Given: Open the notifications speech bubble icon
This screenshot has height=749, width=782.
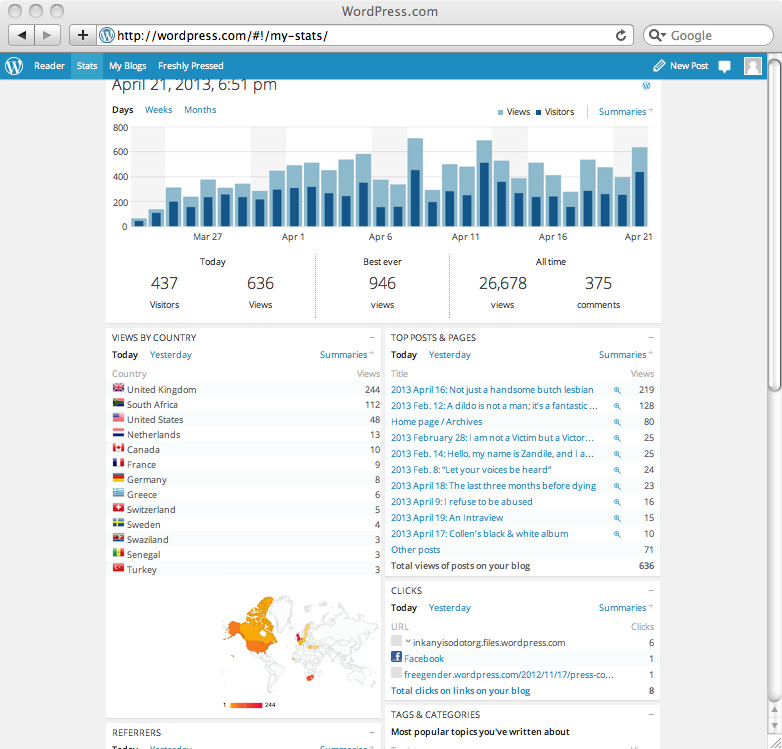Looking at the screenshot, I should 724,66.
